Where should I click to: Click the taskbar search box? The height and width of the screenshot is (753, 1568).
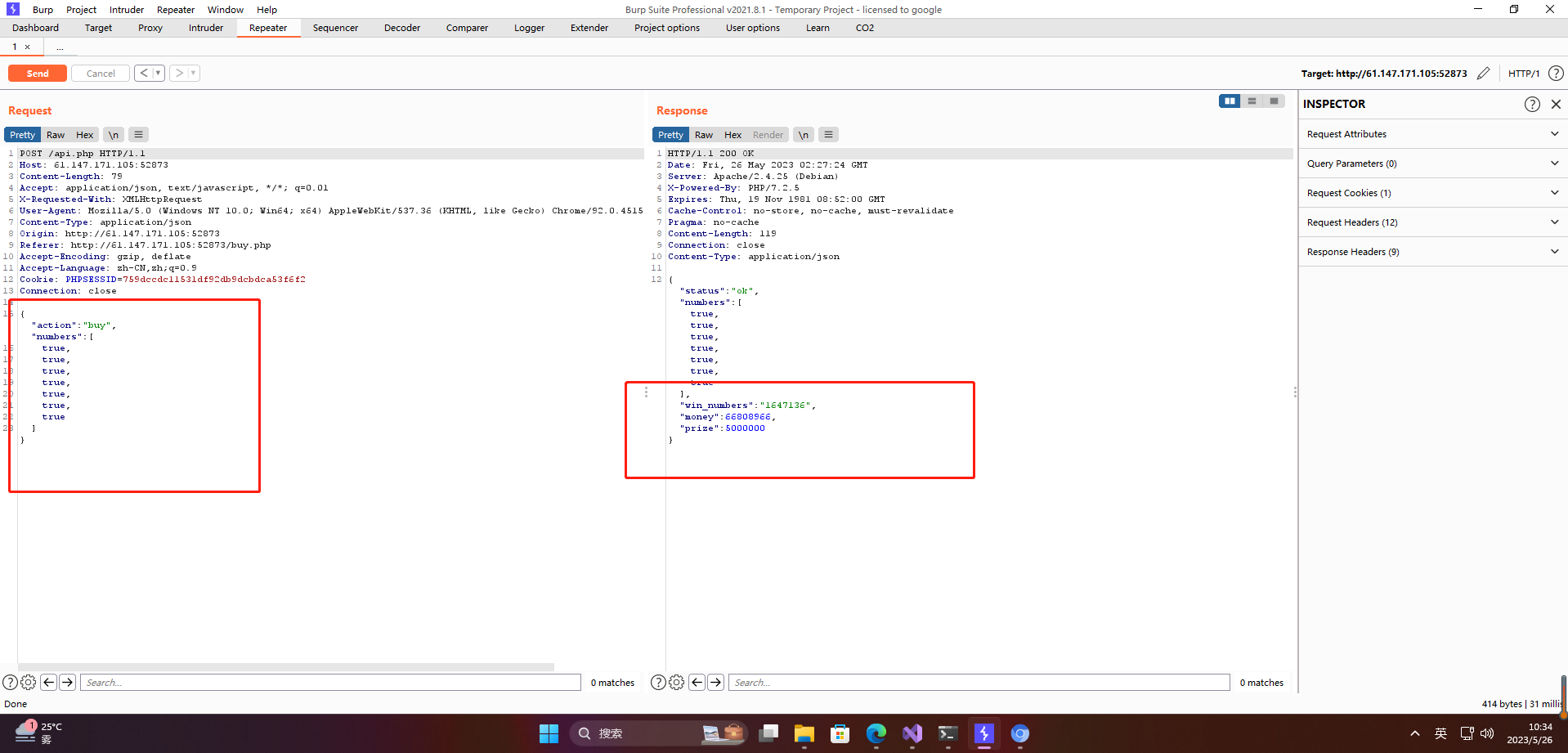click(660, 733)
